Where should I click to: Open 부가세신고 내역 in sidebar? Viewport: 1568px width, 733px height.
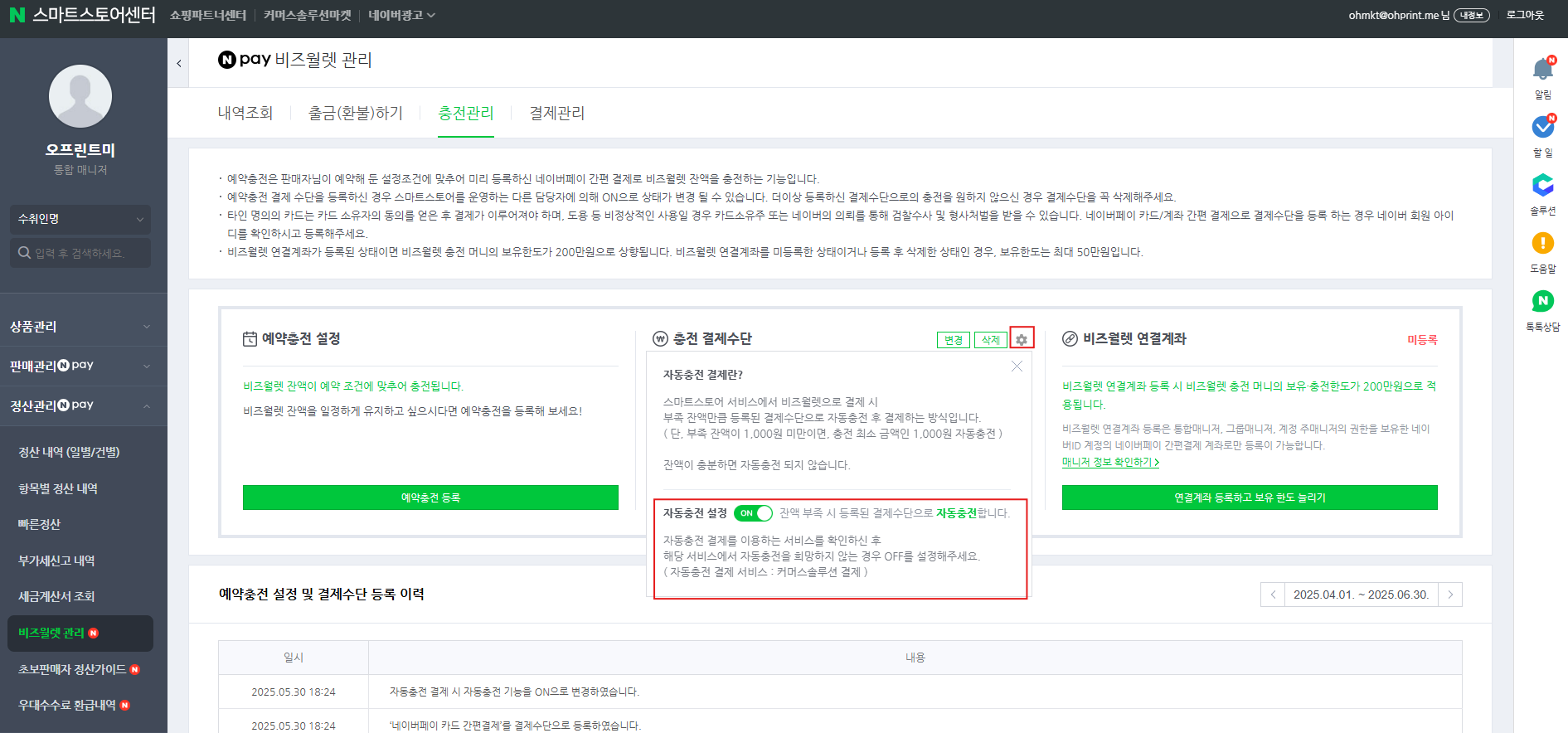(56, 561)
